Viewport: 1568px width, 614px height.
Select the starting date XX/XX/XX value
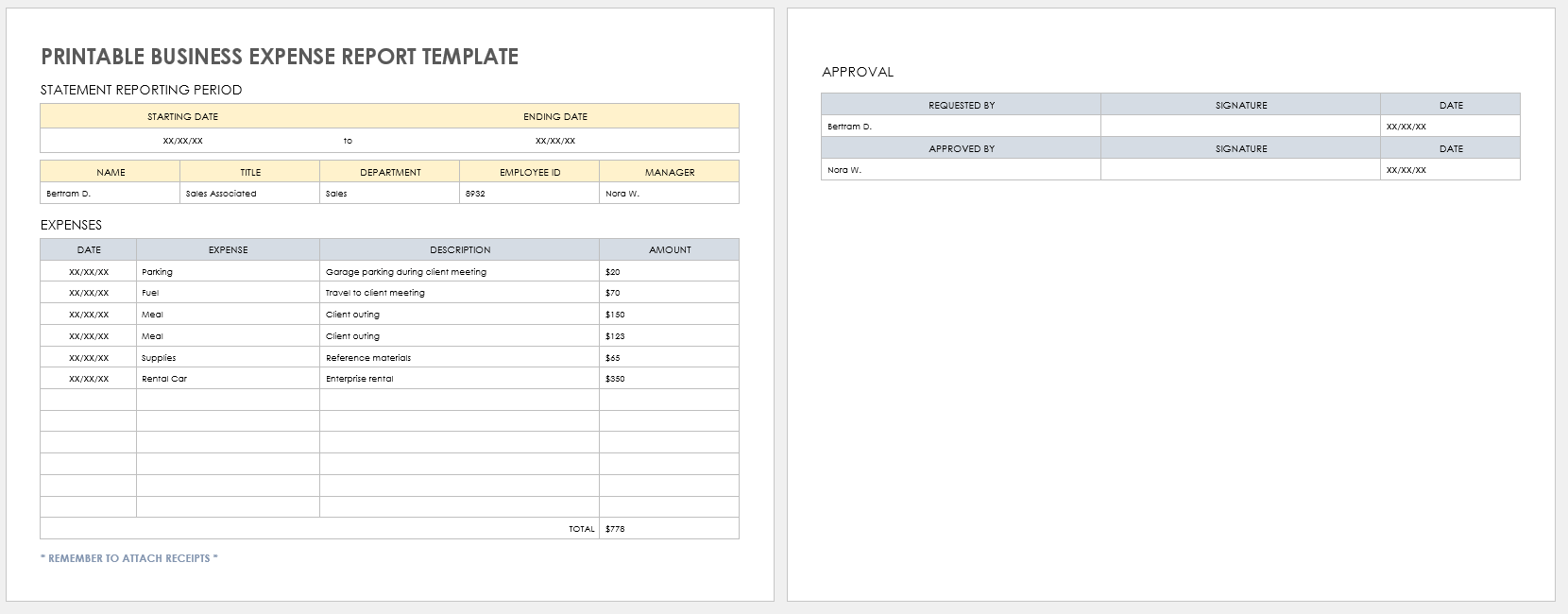click(182, 141)
